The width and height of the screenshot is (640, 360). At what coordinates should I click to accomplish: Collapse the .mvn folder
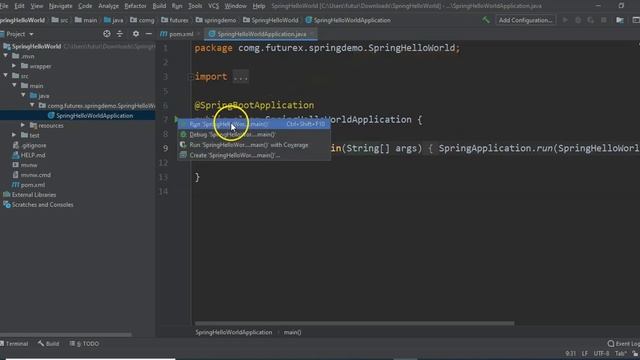6,56
